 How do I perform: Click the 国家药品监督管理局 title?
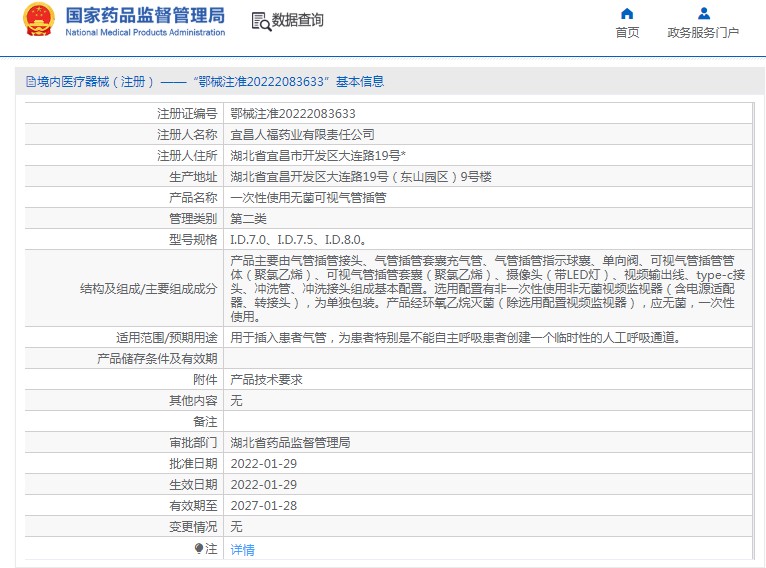click(x=145, y=16)
